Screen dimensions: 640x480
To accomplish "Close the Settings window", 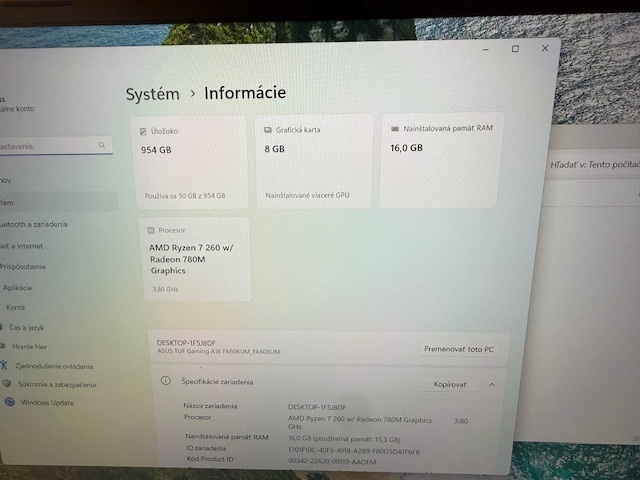I will [x=545, y=48].
